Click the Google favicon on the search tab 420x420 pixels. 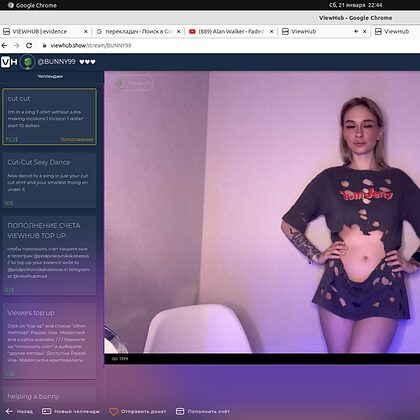99,32
